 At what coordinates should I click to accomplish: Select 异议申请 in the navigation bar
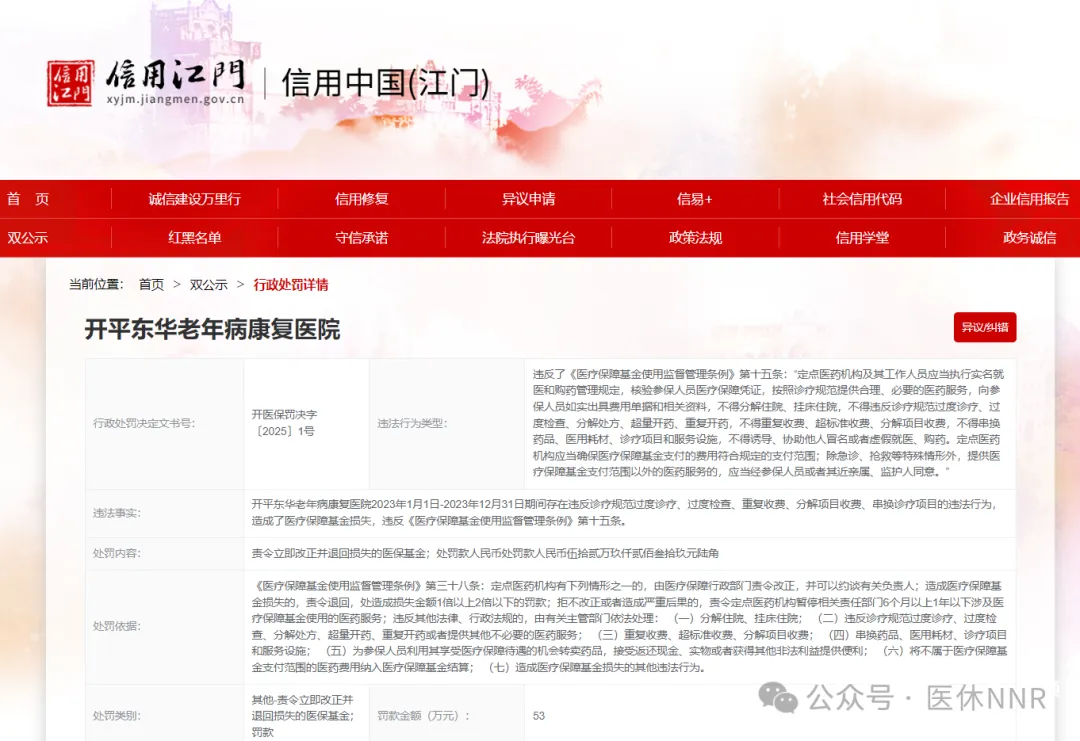(528, 199)
